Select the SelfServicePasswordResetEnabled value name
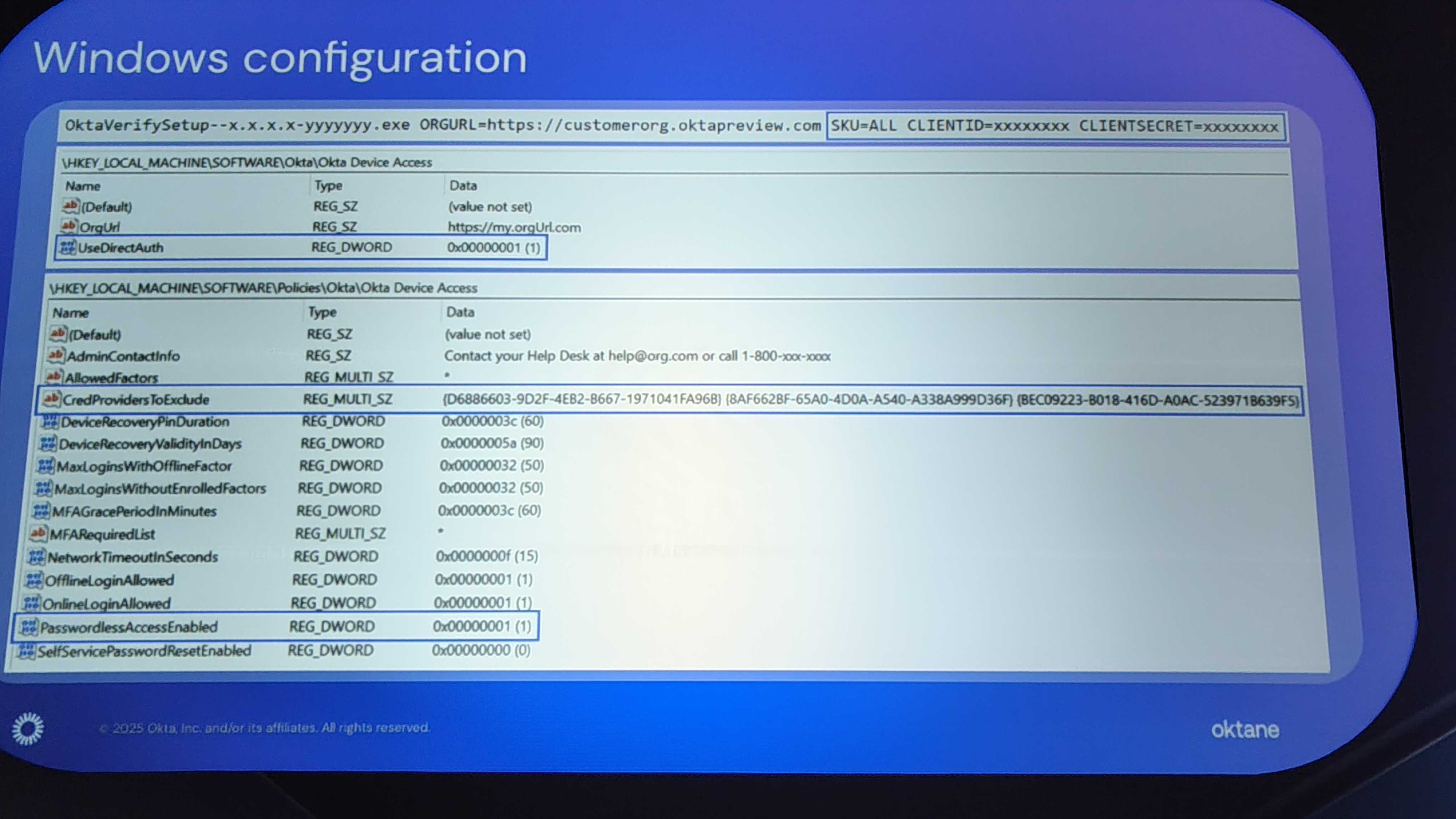Image resolution: width=1456 pixels, height=819 pixels. pyautogui.click(x=144, y=651)
